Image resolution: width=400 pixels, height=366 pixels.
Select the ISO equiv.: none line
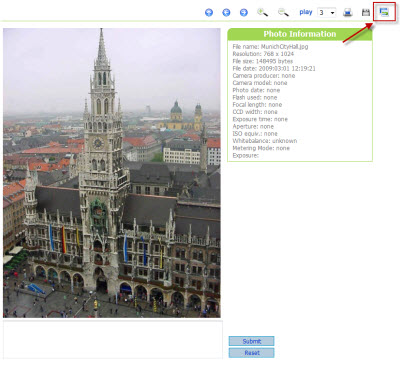point(255,134)
